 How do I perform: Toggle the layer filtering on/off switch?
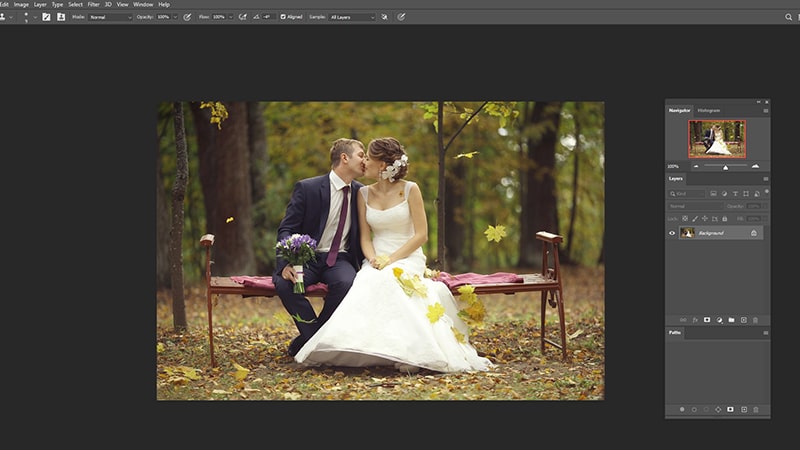tap(765, 193)
